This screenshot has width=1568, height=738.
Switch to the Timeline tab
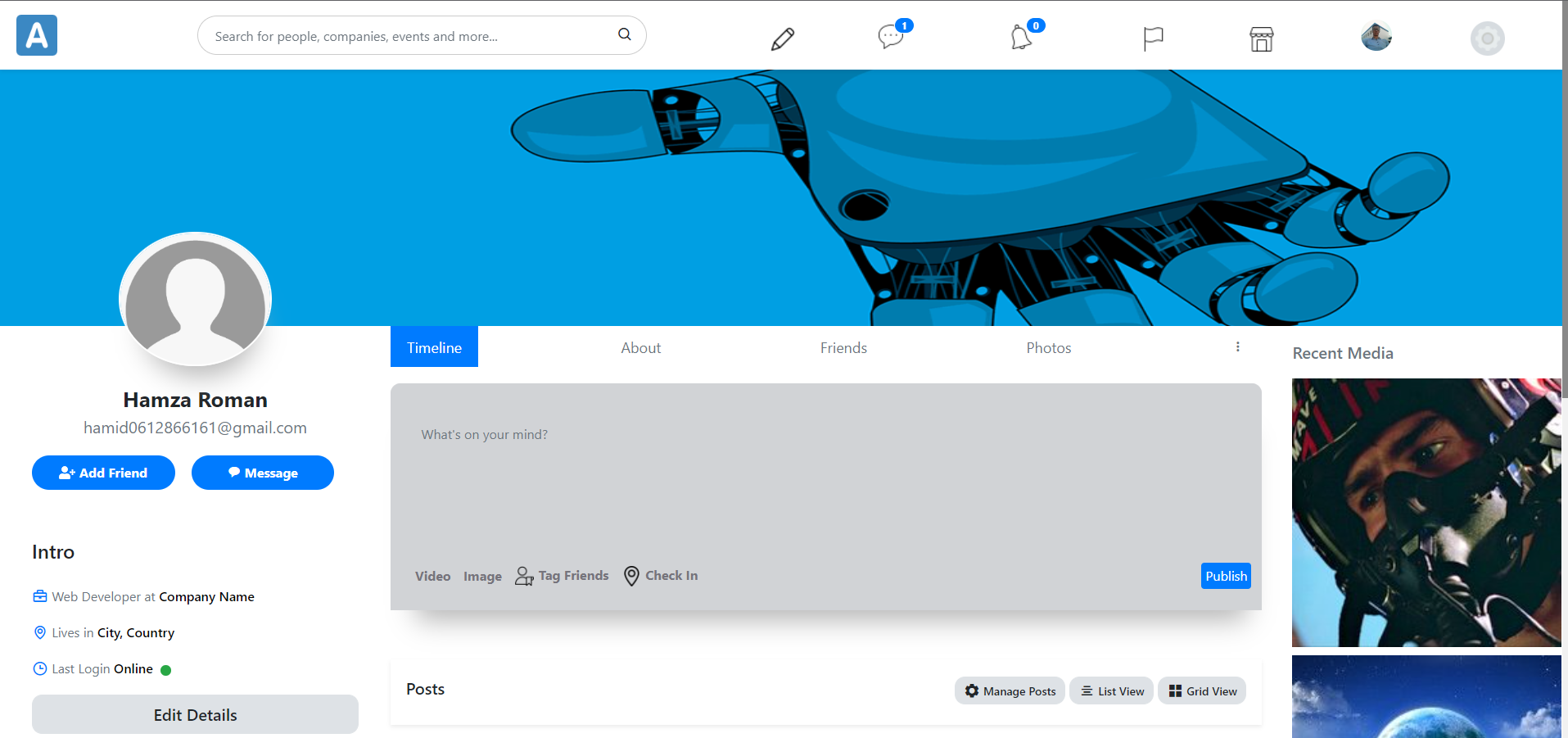(434, 347)
